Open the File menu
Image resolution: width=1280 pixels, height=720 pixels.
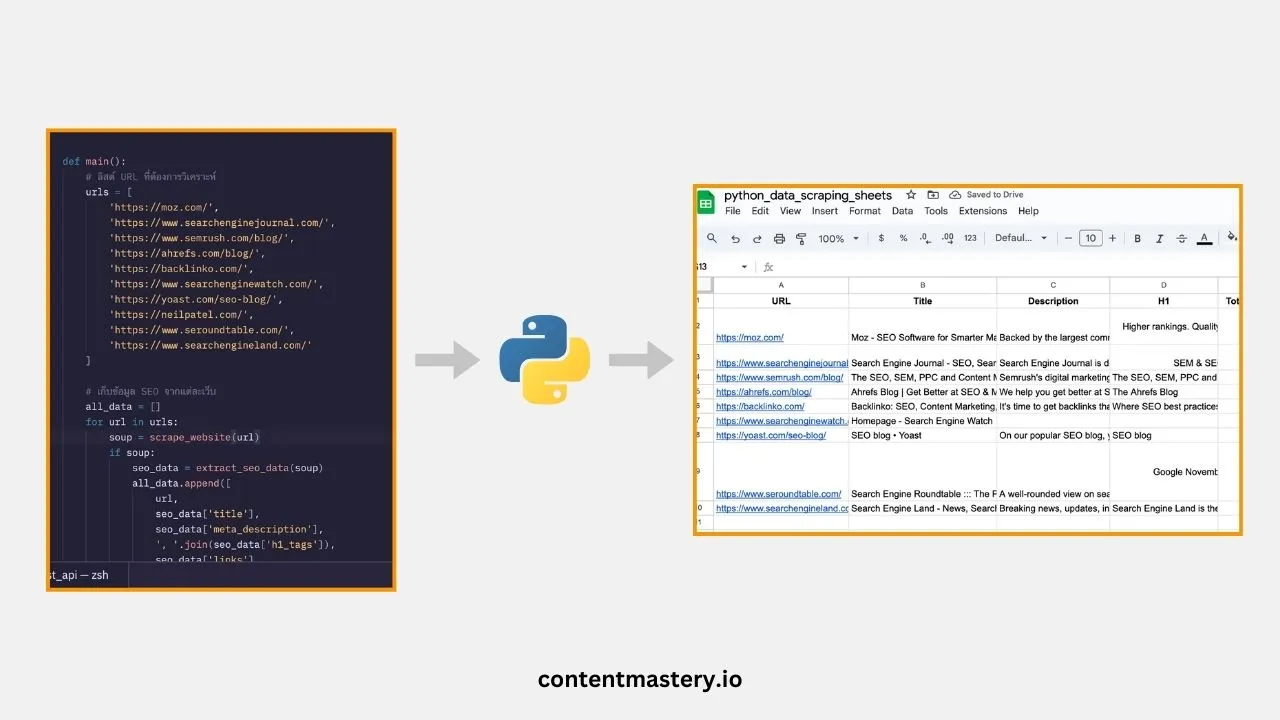[733, 211]
